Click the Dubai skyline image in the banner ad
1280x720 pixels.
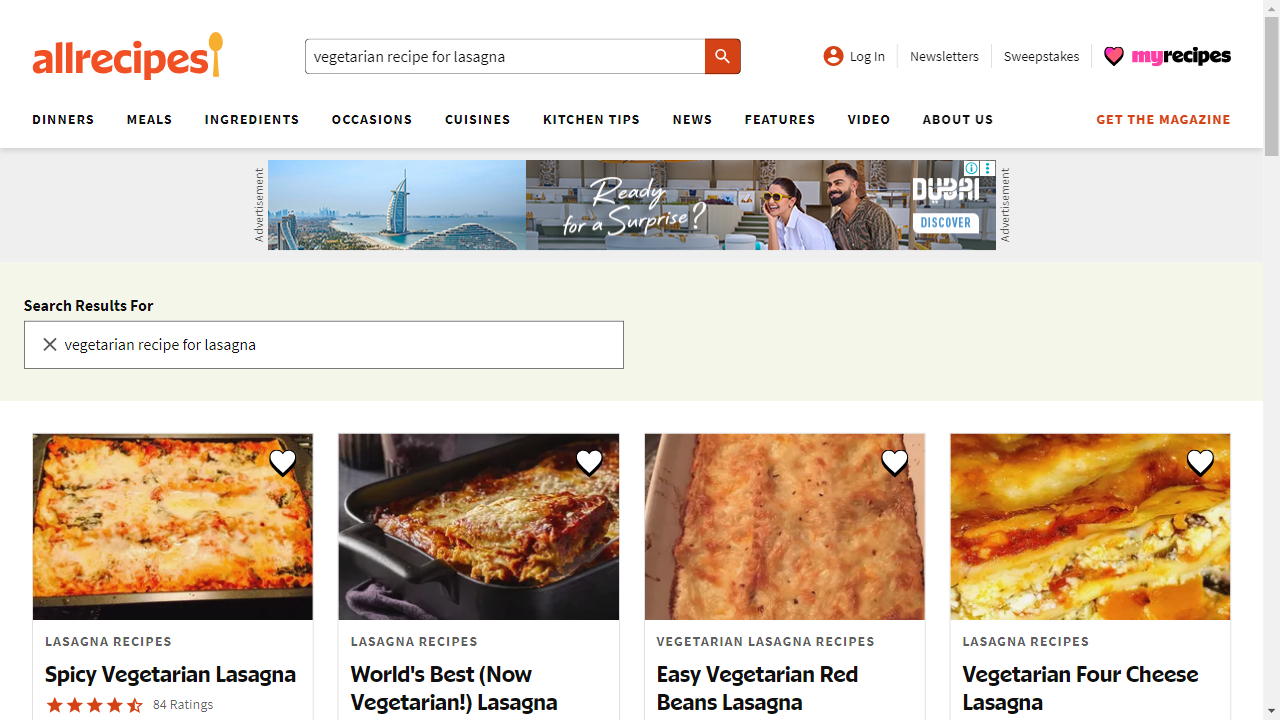397,205
